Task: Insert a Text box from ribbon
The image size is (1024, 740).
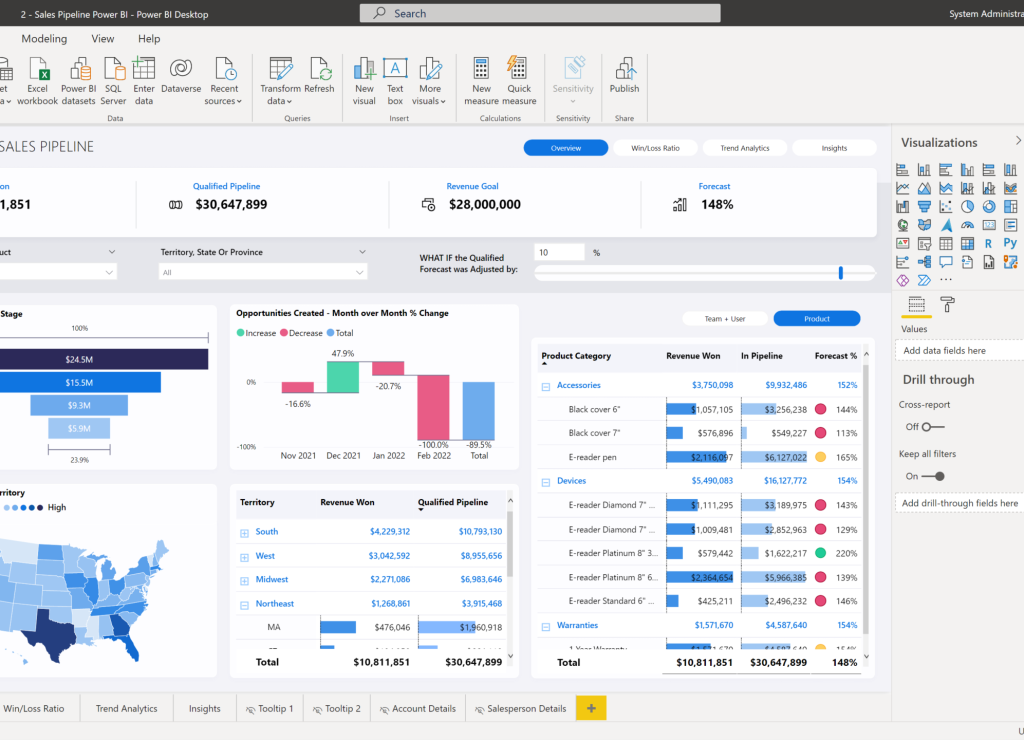Action: tap(395, 81)
